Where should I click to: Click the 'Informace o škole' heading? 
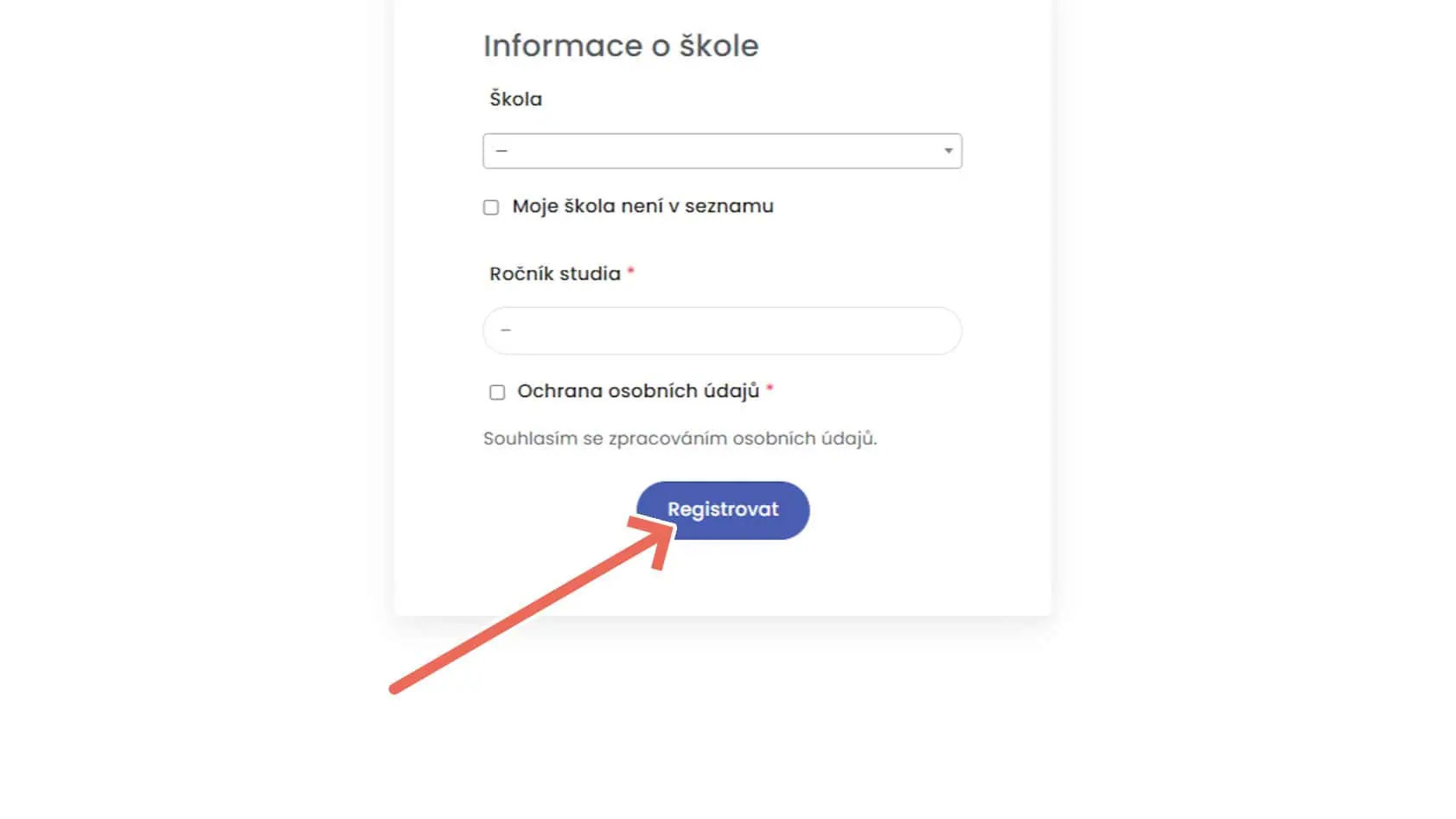tap(620, 46)
